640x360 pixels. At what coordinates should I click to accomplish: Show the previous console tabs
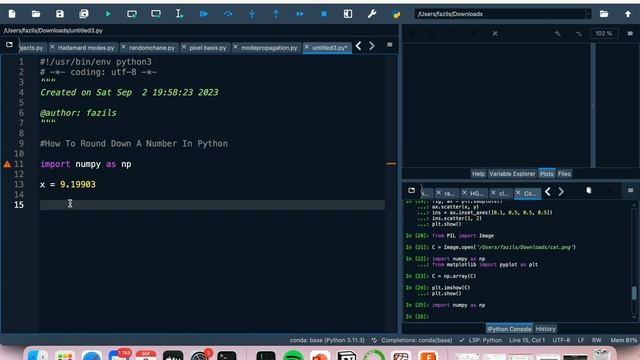548,191
